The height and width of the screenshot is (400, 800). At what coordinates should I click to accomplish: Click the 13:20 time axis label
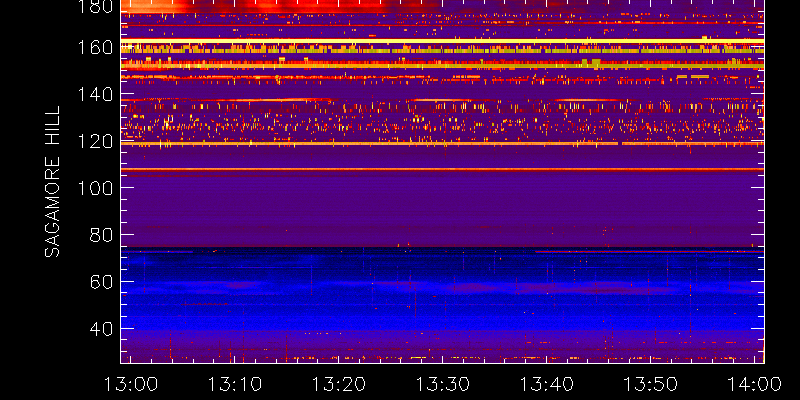(x=339, y=384)
